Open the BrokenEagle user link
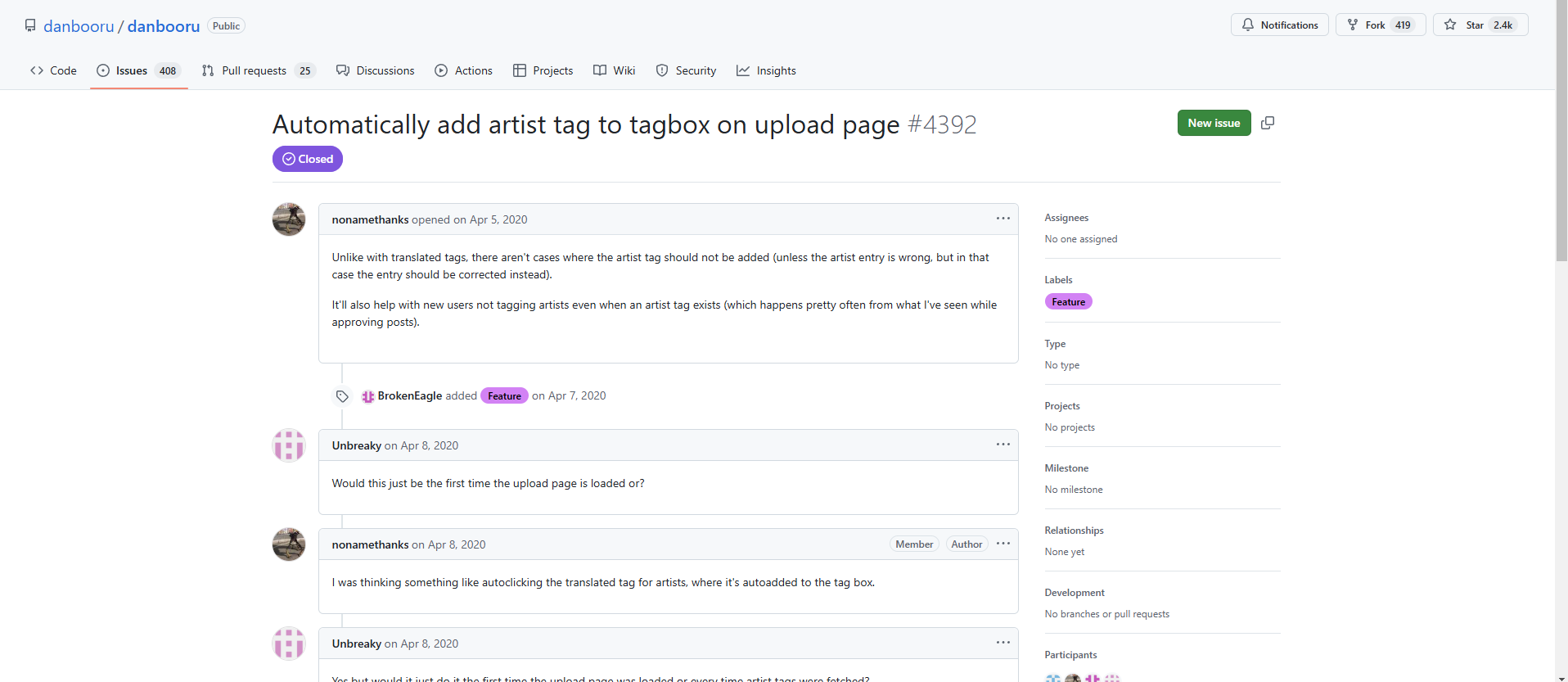Screen dimensions: 1568x682 click(410, 395)
